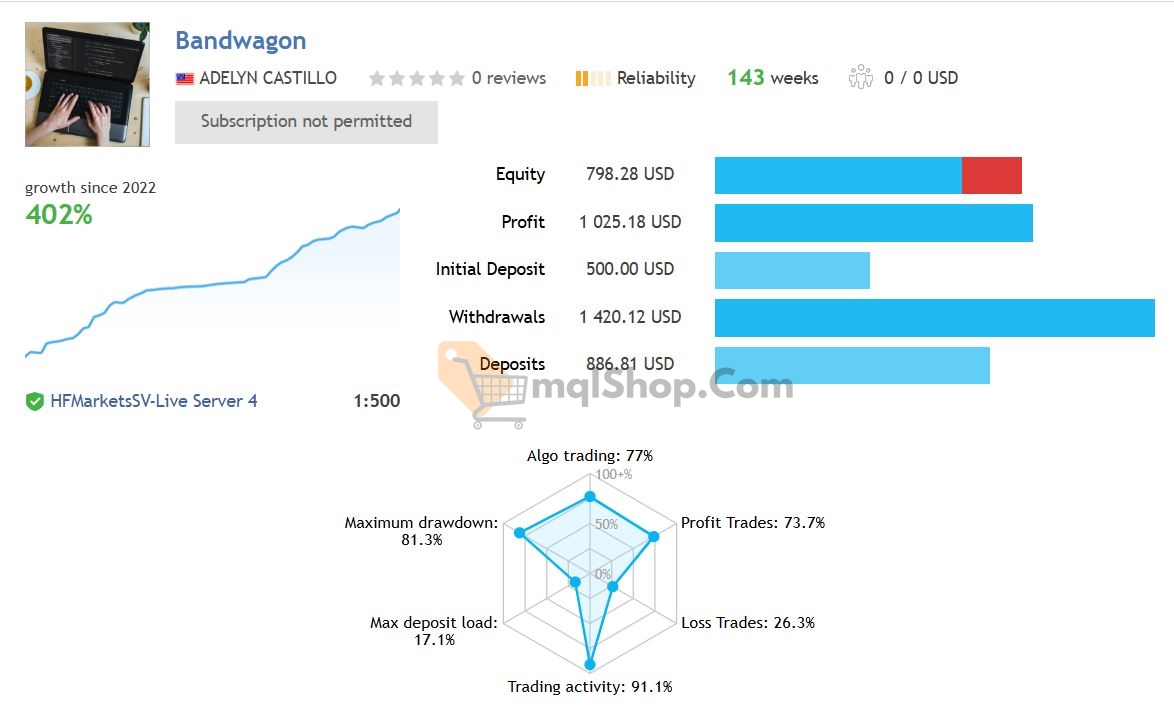Screen dimensions: 1174x721
Task: Open the Bandwagon signal title
Action: [240, 40]
